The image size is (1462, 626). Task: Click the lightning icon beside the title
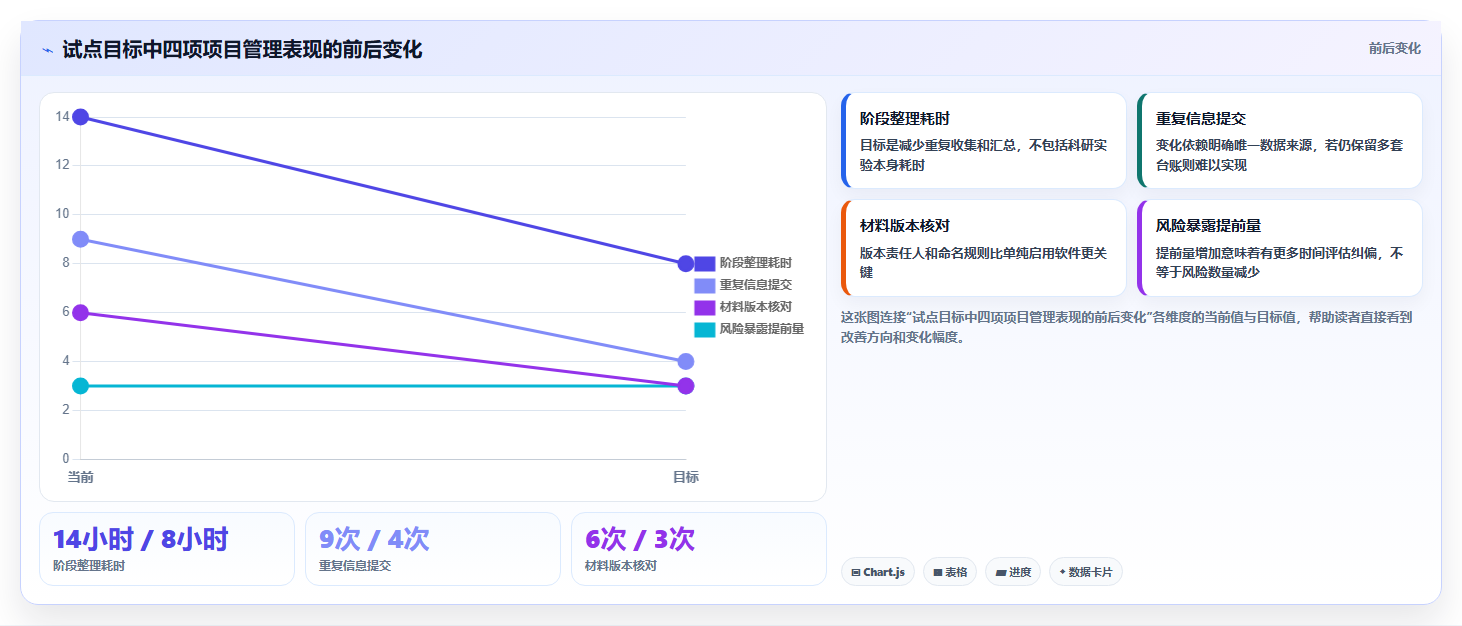pyautogui.click(x=47, y=49)
